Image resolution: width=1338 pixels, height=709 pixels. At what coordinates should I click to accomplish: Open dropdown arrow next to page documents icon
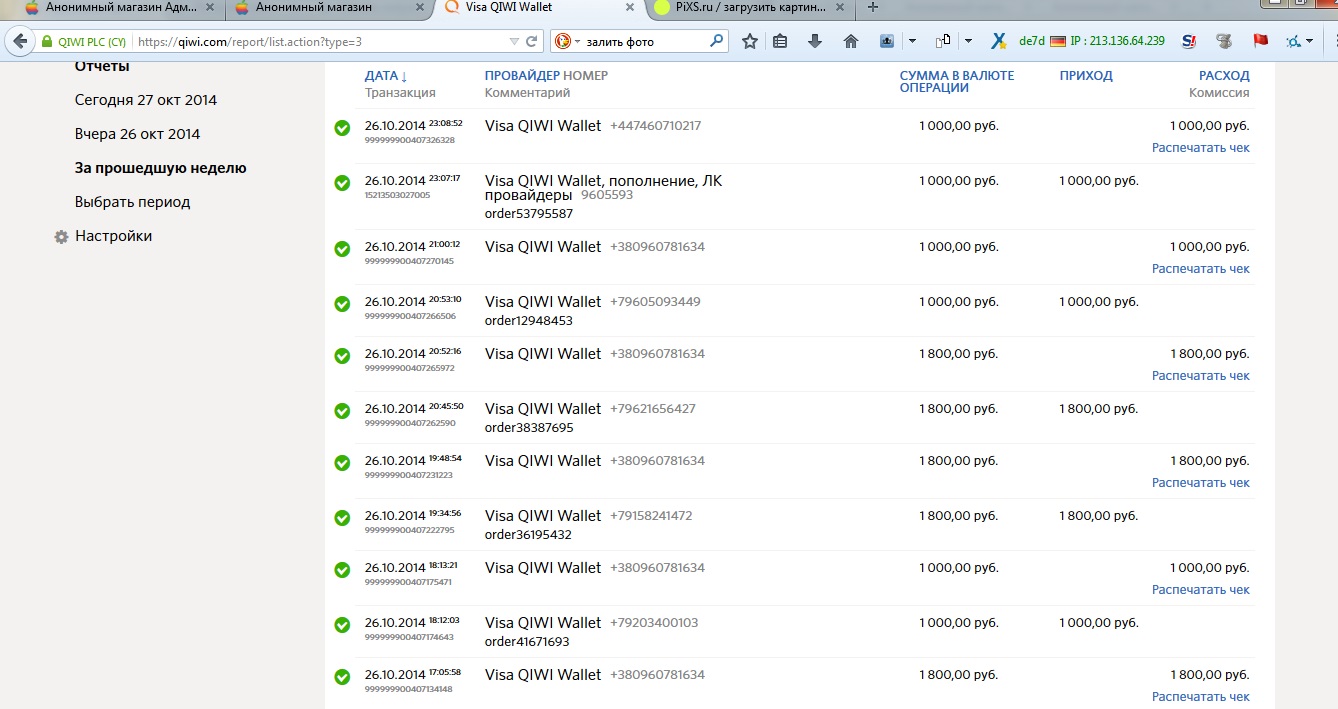(x=968, y=42)
